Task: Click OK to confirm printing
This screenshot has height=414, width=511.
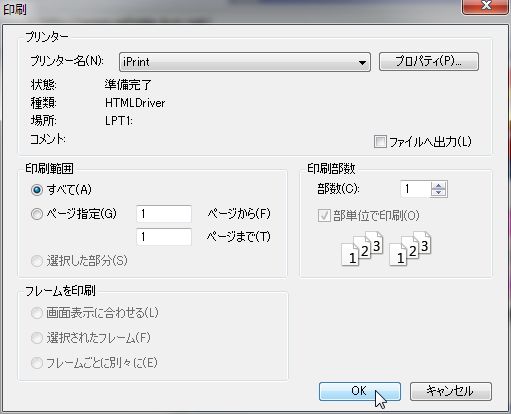Action: (360, 391)
